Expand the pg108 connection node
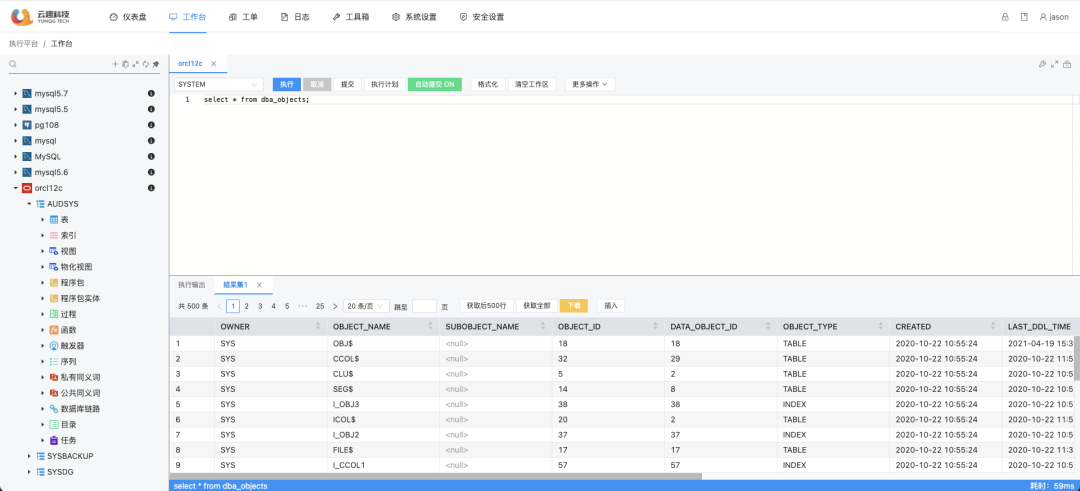 [15, 125]
